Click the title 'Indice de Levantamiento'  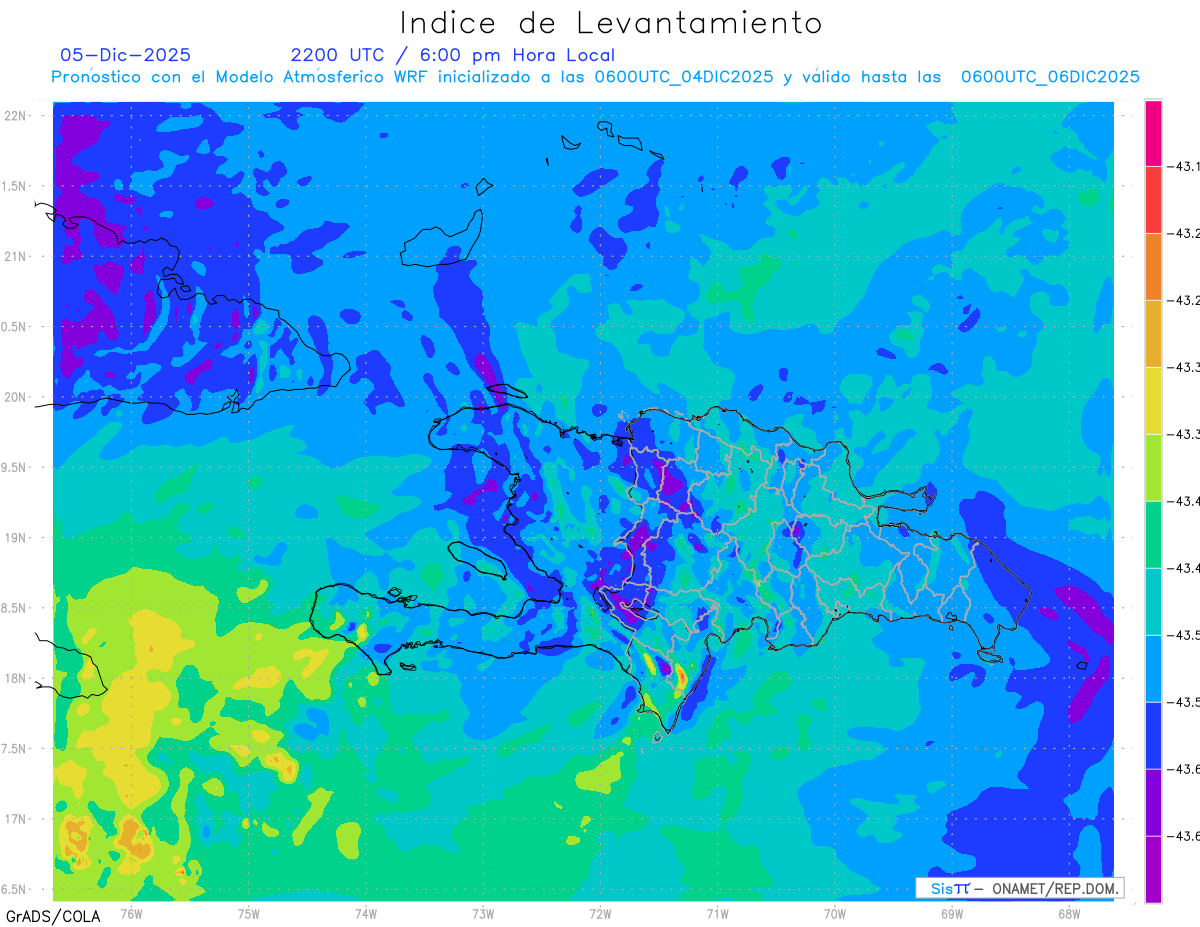[611, 22]
